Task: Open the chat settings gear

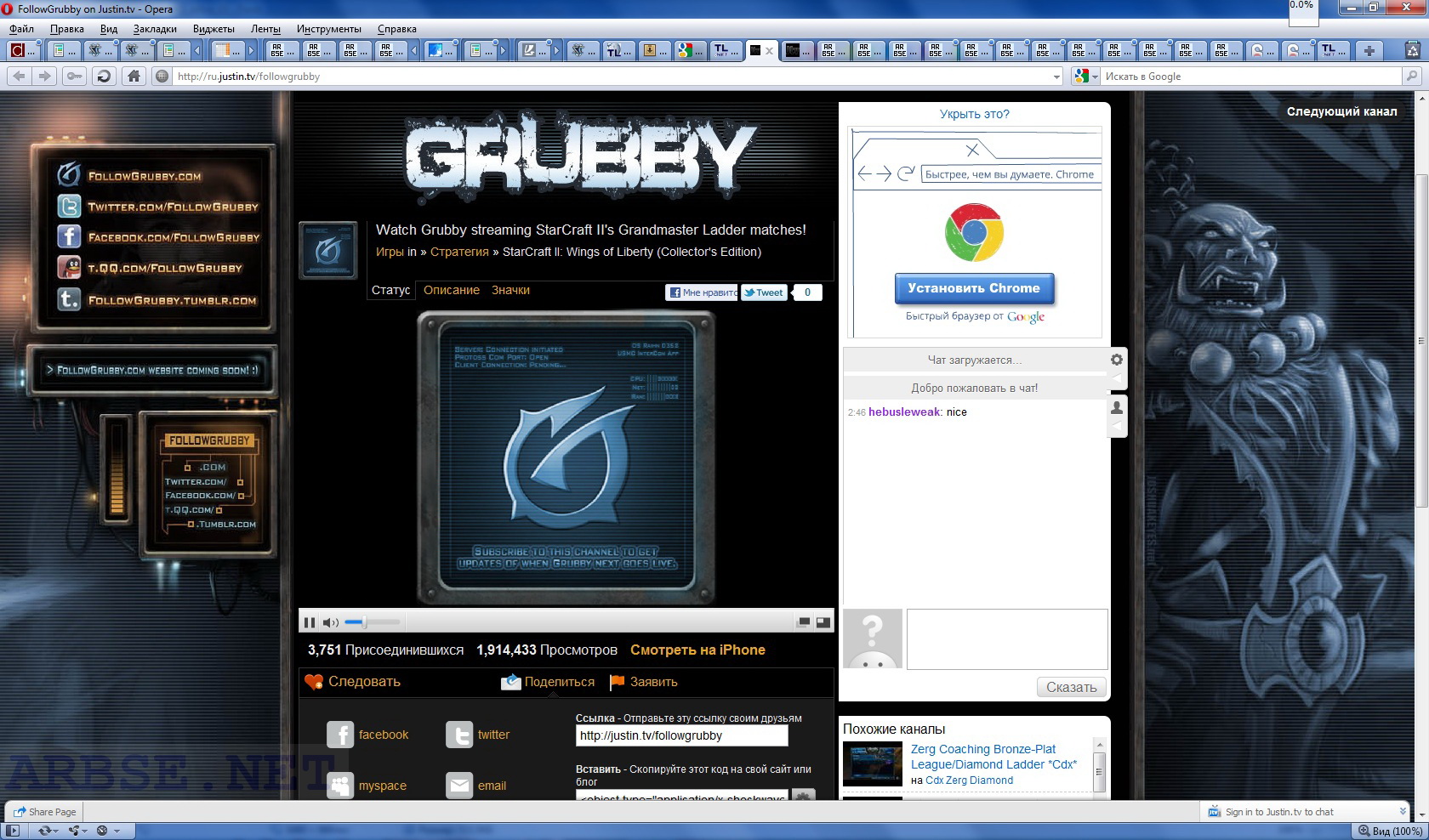Action: [1117, 360]
